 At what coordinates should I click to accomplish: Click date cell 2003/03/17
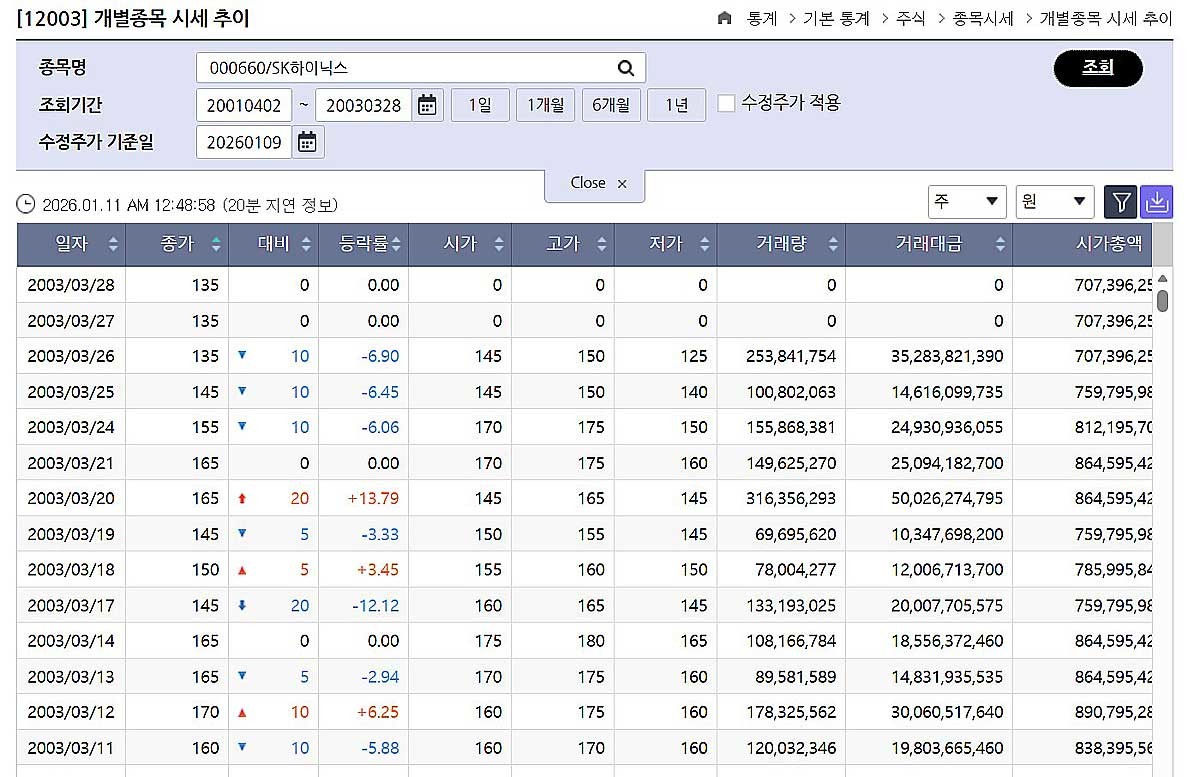[71, 605]
